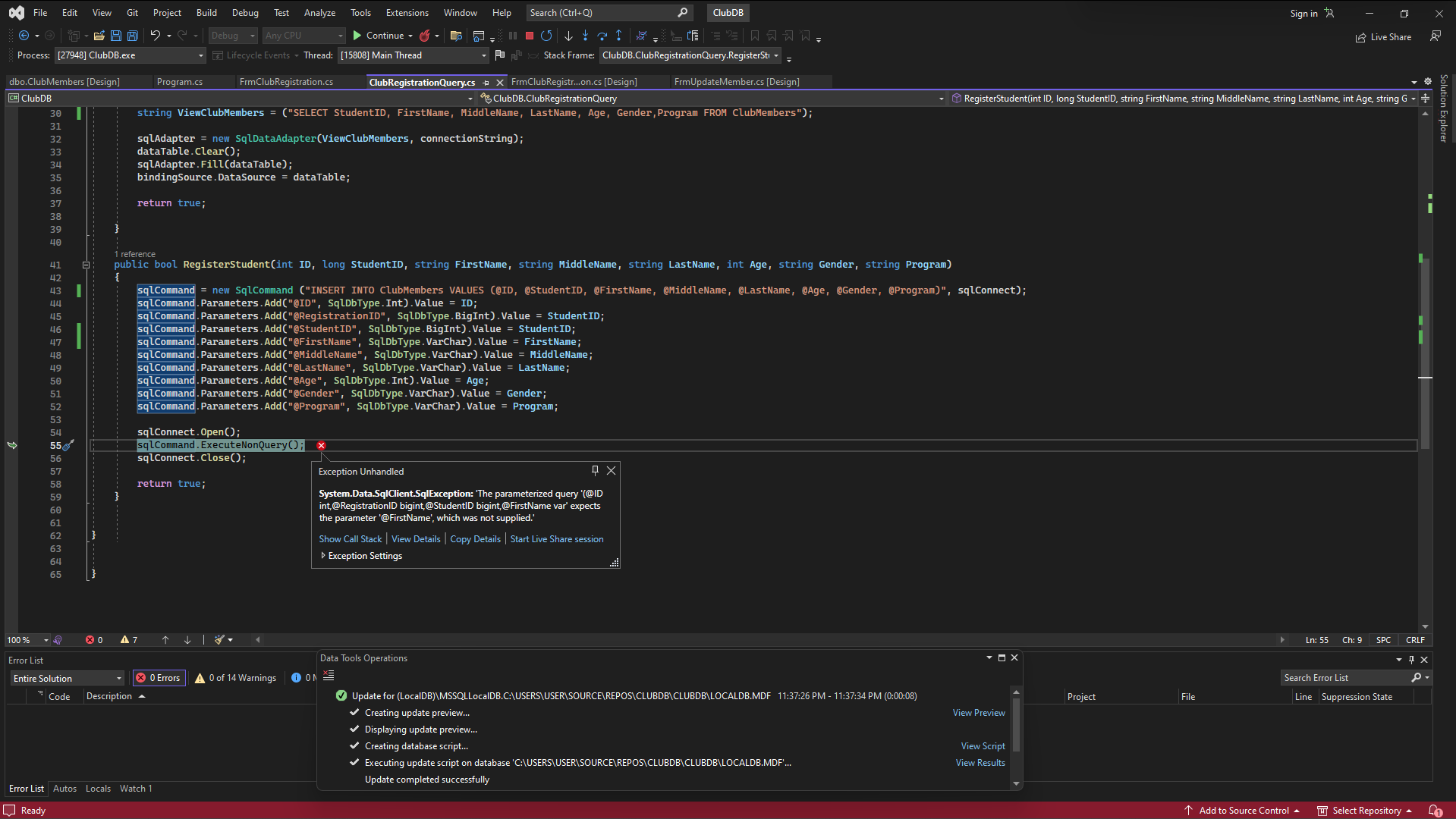Expand the Exception Settings disclosure triangle
This screenshot has height=819, width=1456.
(322, 555)
